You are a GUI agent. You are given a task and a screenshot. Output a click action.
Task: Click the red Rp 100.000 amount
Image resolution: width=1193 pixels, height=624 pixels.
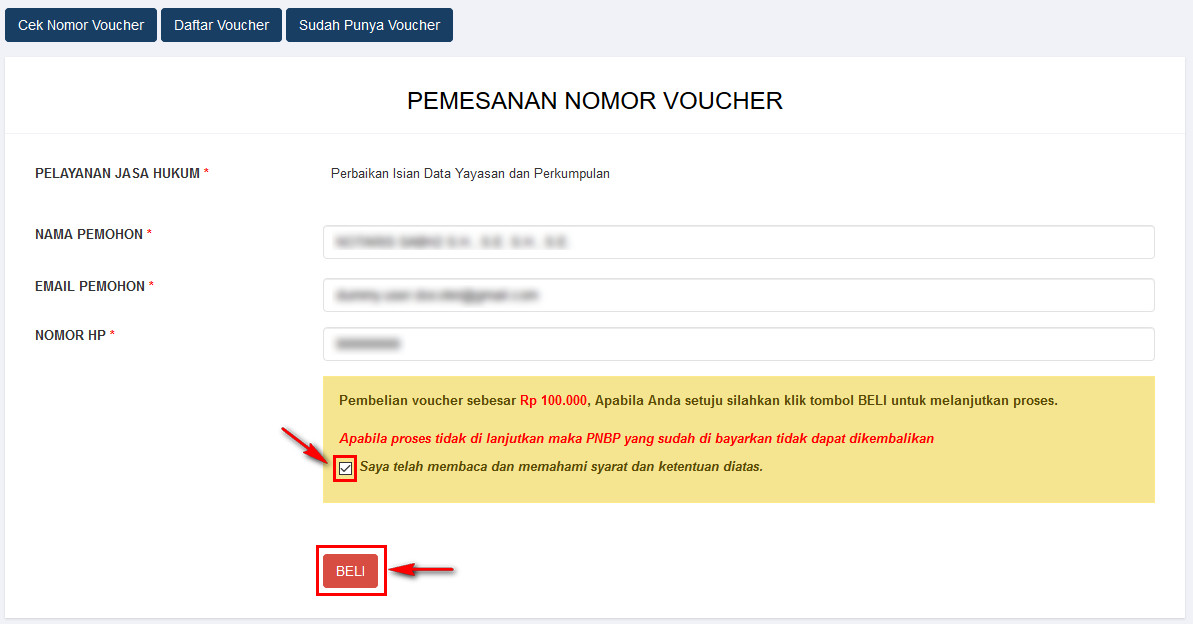[553, 400]
